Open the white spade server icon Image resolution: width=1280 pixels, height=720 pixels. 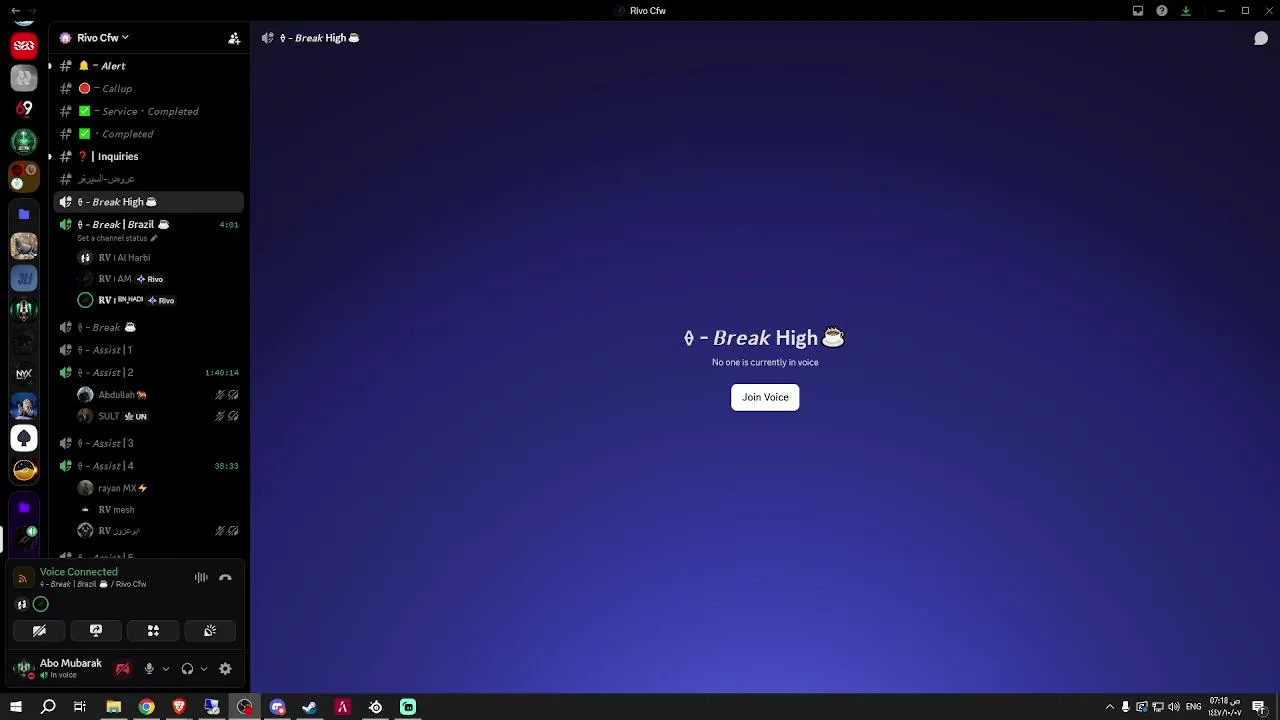pyautogui.click(x=24, y=438)
